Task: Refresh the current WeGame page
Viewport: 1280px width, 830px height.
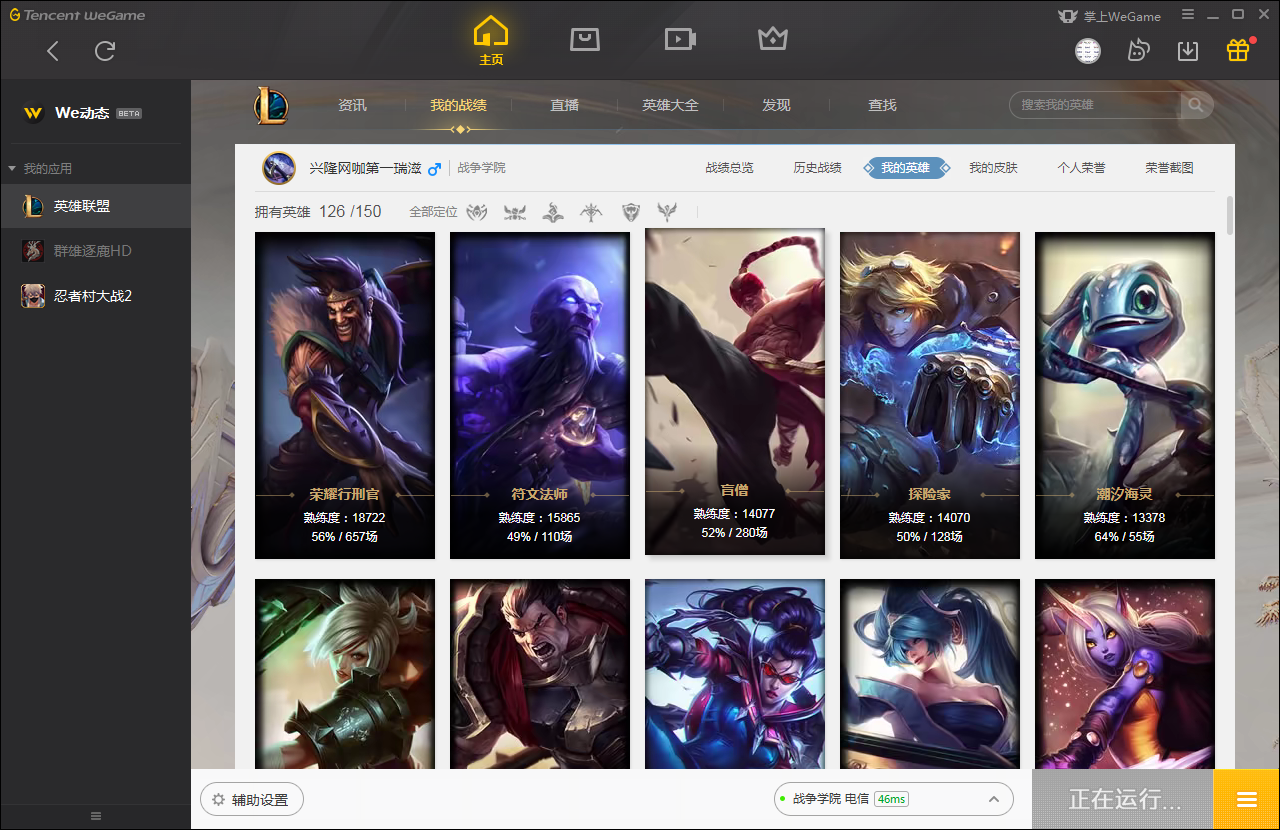Action: click(x=105, y=51)
